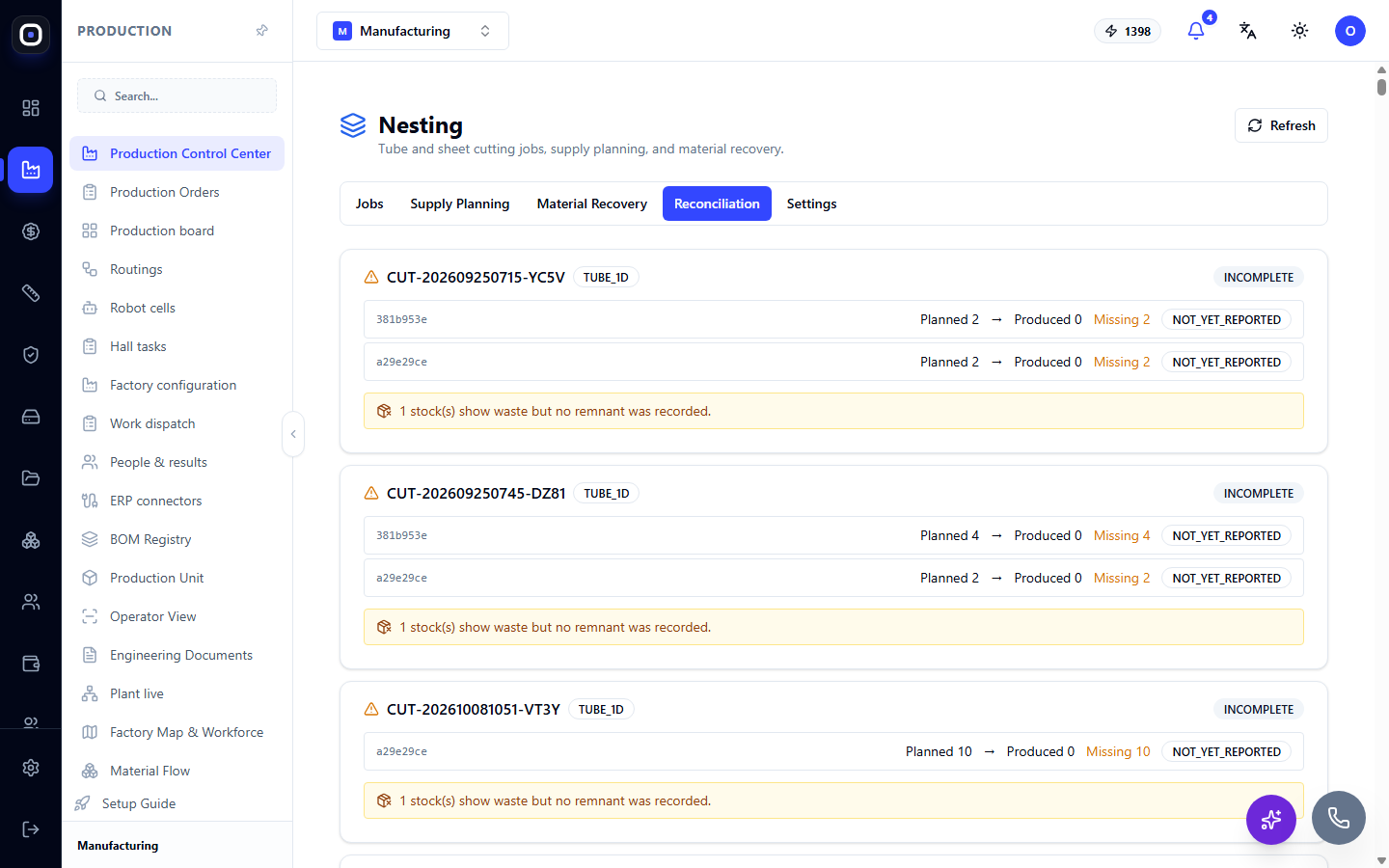Open the dollar coin icon in the left rail
Screen dimensions: 1389x868
(31, 231)
